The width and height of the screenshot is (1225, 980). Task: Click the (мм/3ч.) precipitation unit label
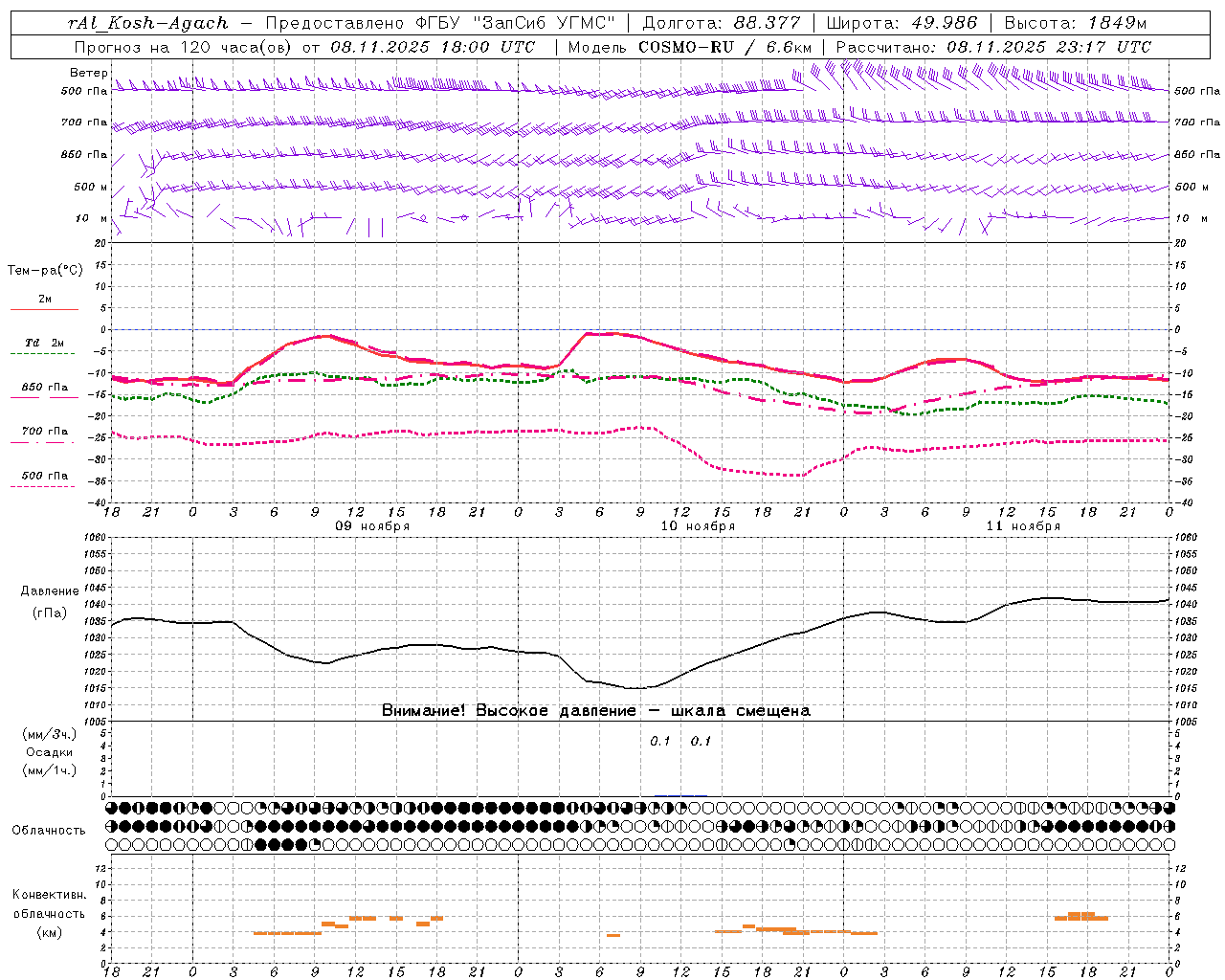click(x=50, y=734)
